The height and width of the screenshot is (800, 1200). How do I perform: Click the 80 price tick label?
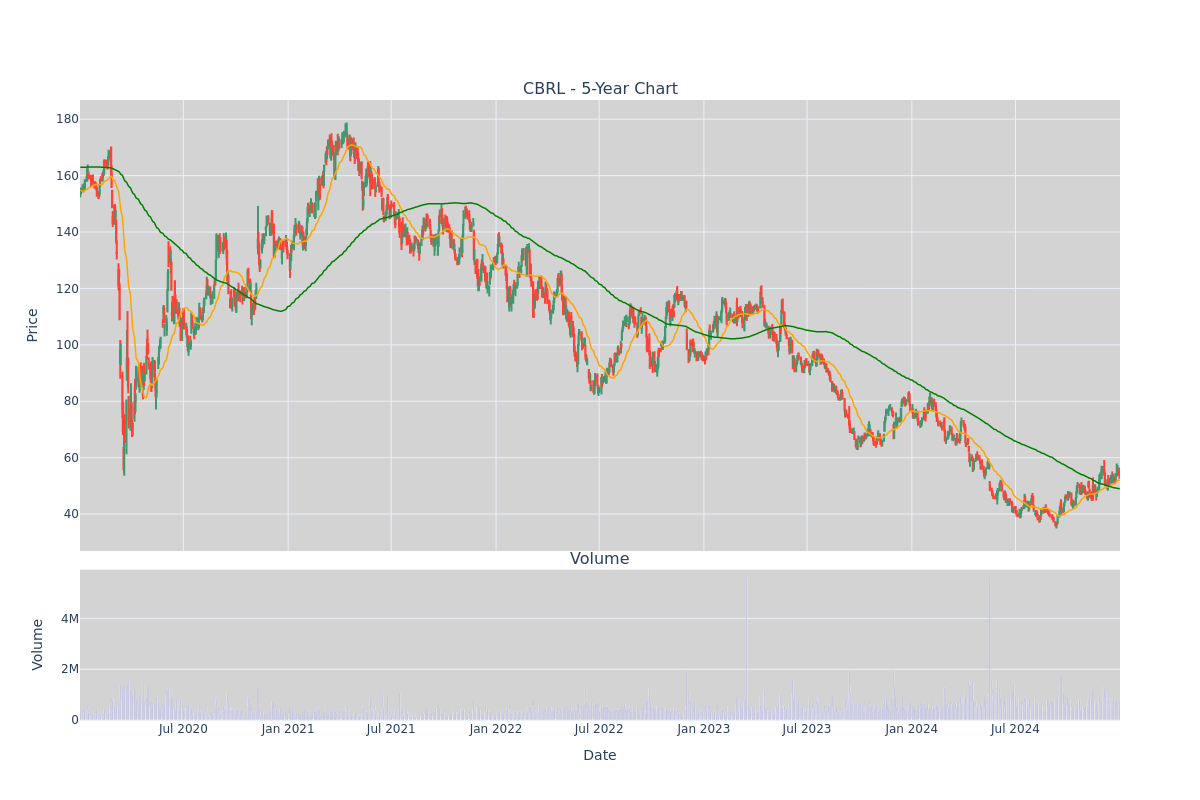point(71,401)
